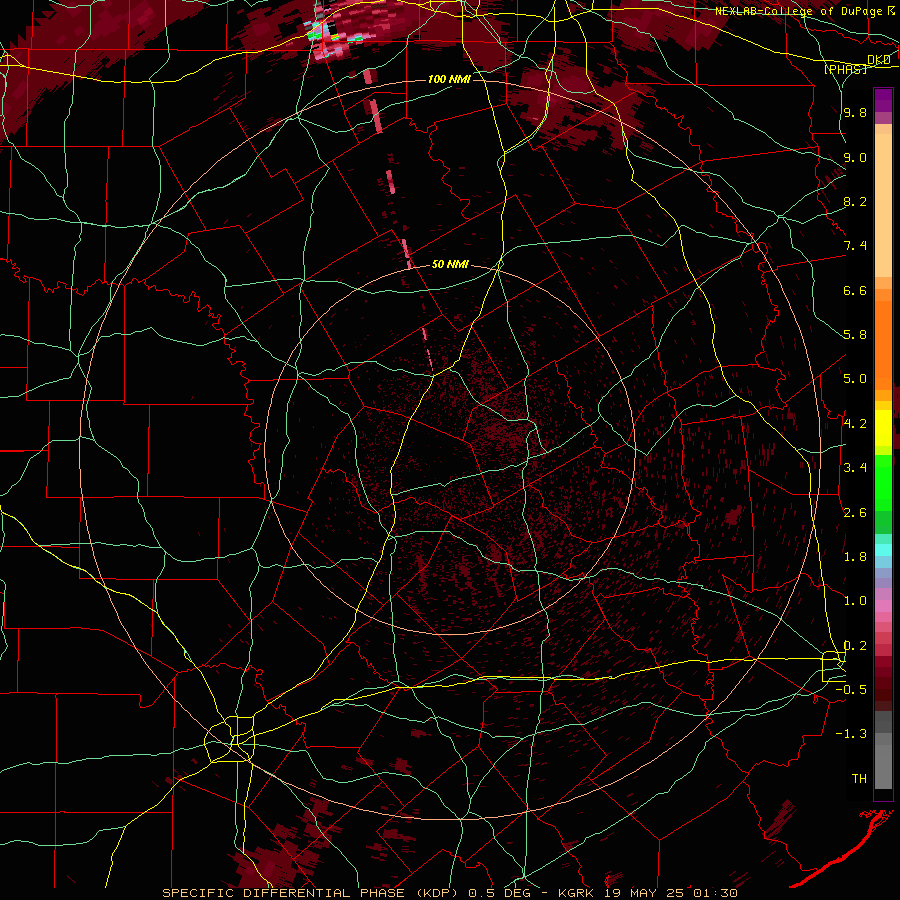Click the "100 NMI" range ring label
The height and width of the screenshot is (900, 900).
click(449, 79)
